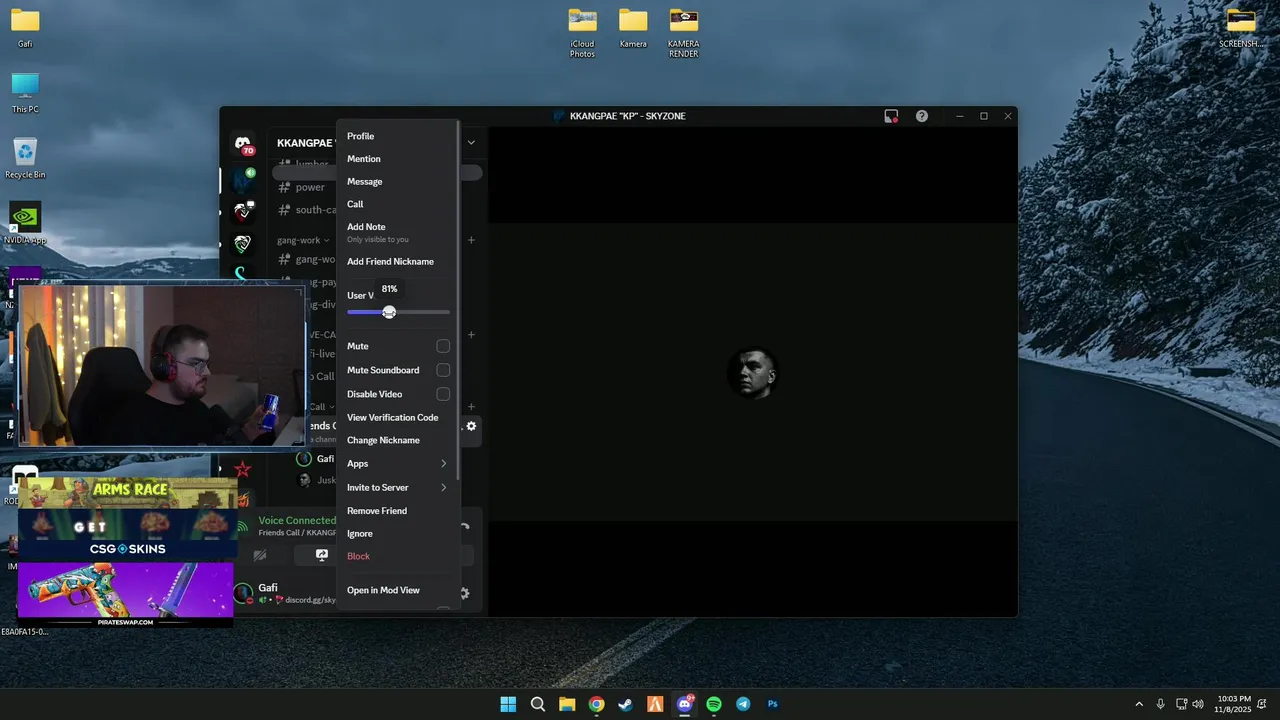This screenshot has height=720, width=1280.
Task: Open taskbar volume speaker icon
Action: coord(1198,704)
